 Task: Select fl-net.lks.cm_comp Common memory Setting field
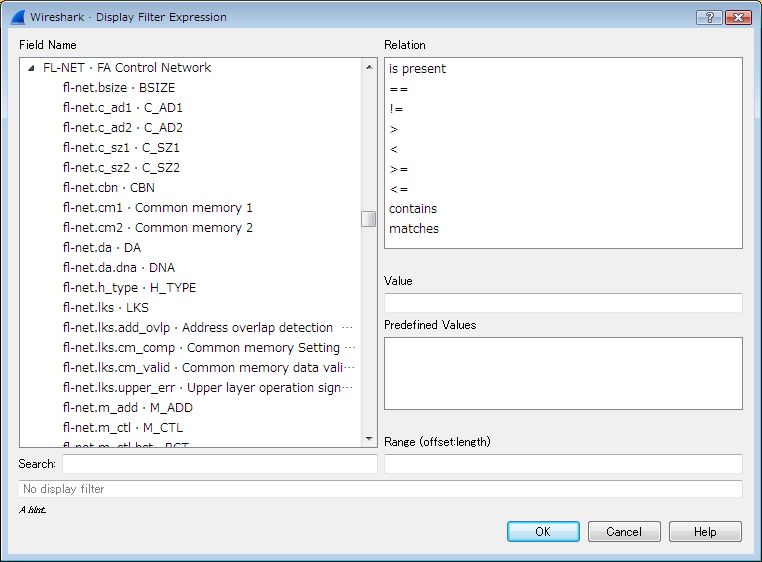pyautogui.click(x=209, y=347)
